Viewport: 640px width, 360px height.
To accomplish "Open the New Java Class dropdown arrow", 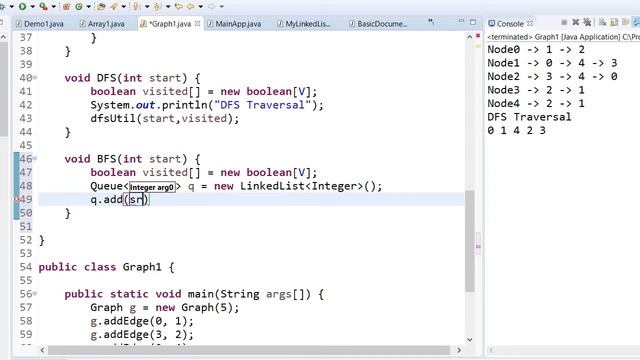I will click(88, 7).
